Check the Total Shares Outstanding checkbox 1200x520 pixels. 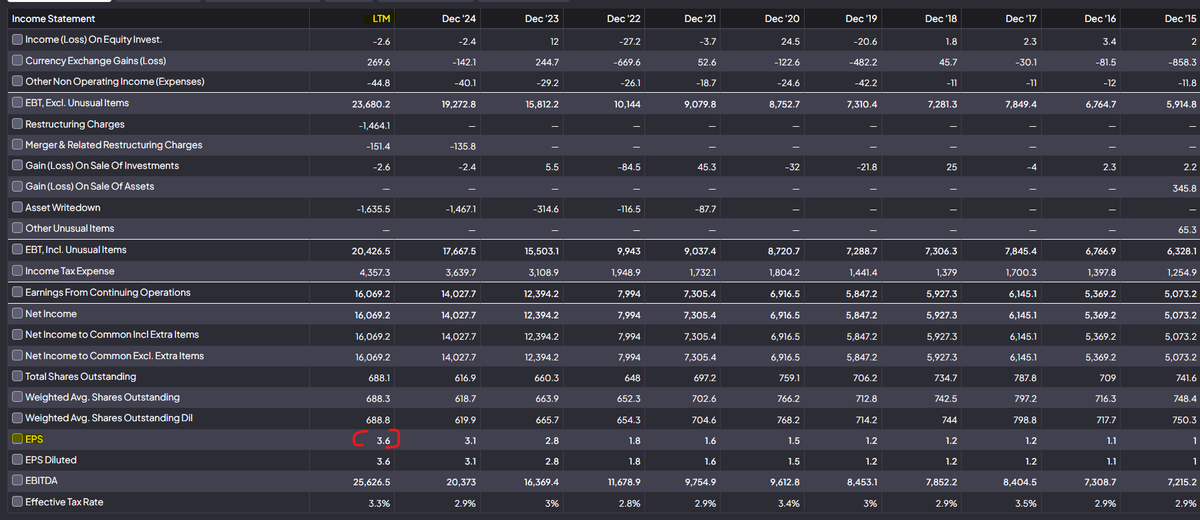pyautogui.click(x=17, y=377)
